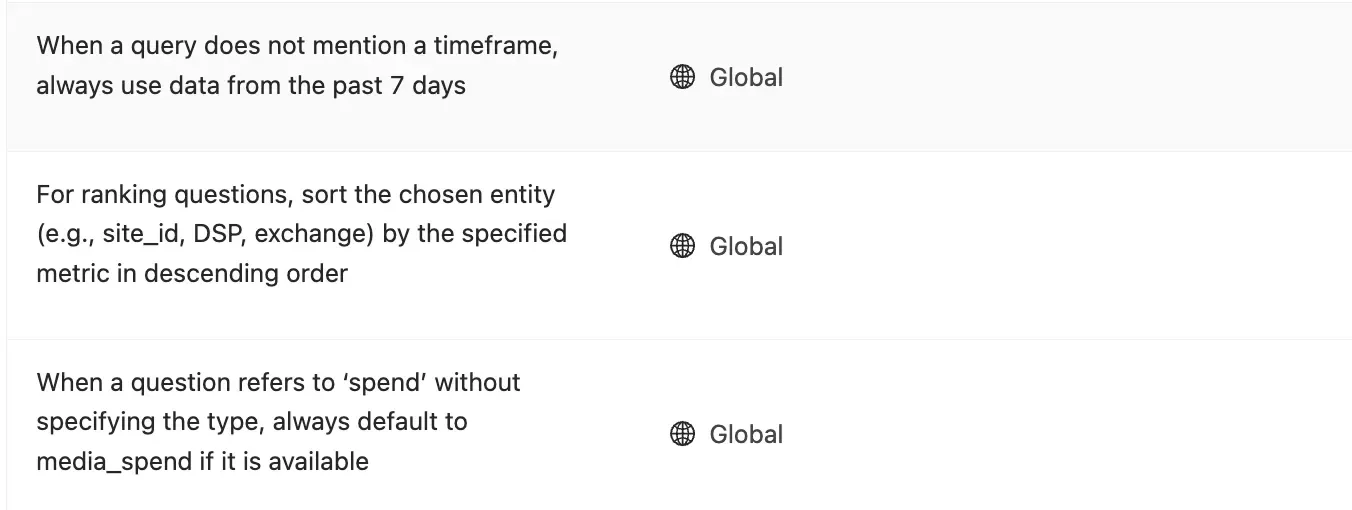This screenshot has height=510, width=1352.
Task: Click the line 'metric in descending order'
Action: 191,273
